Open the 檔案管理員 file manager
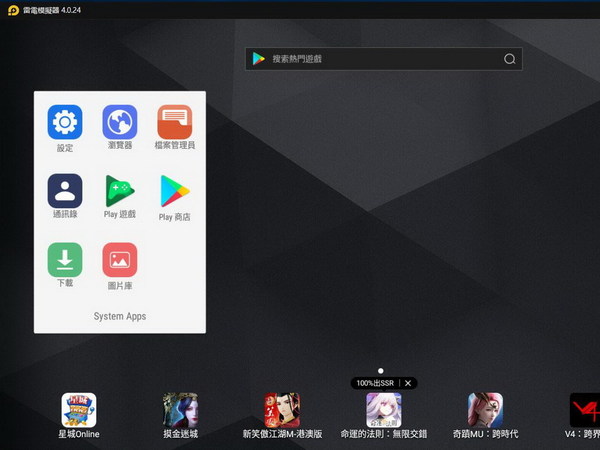600x450 pixels. (175, 123)
